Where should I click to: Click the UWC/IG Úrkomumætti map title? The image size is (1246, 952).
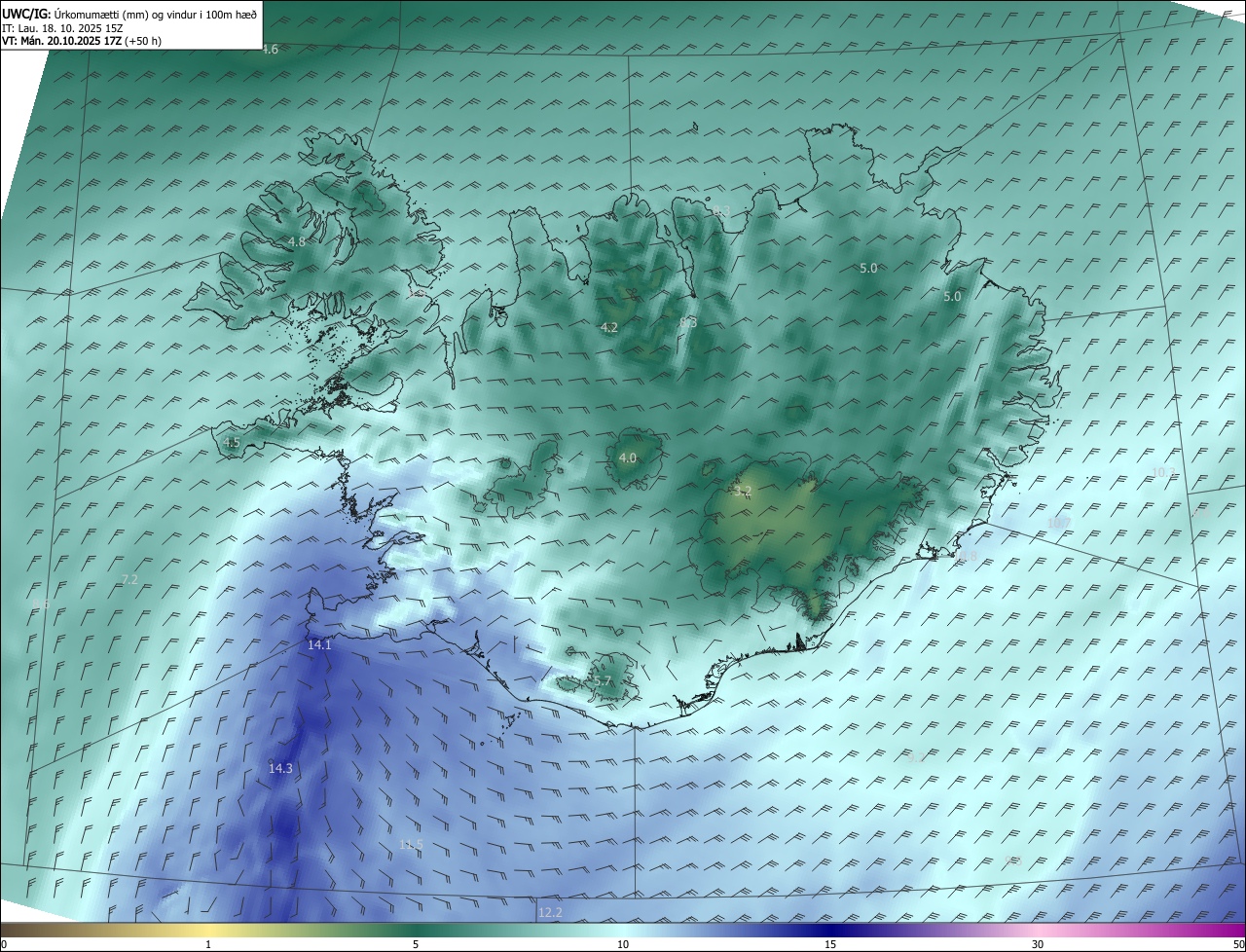[129, 14]
